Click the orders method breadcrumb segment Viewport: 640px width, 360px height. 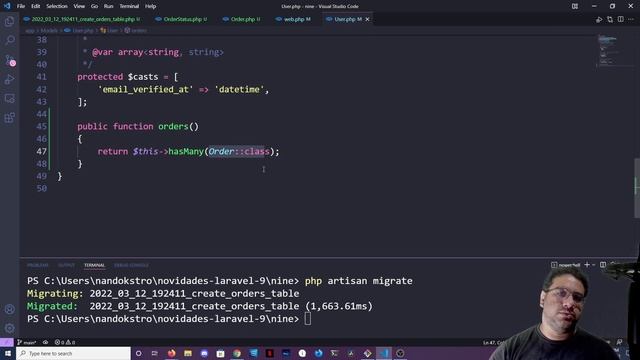(x=136, y=31)
